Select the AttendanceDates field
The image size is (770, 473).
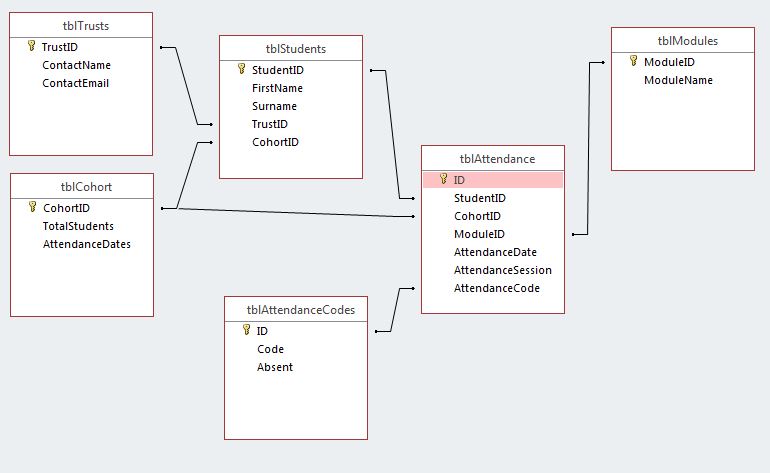(x=87, y=244)
